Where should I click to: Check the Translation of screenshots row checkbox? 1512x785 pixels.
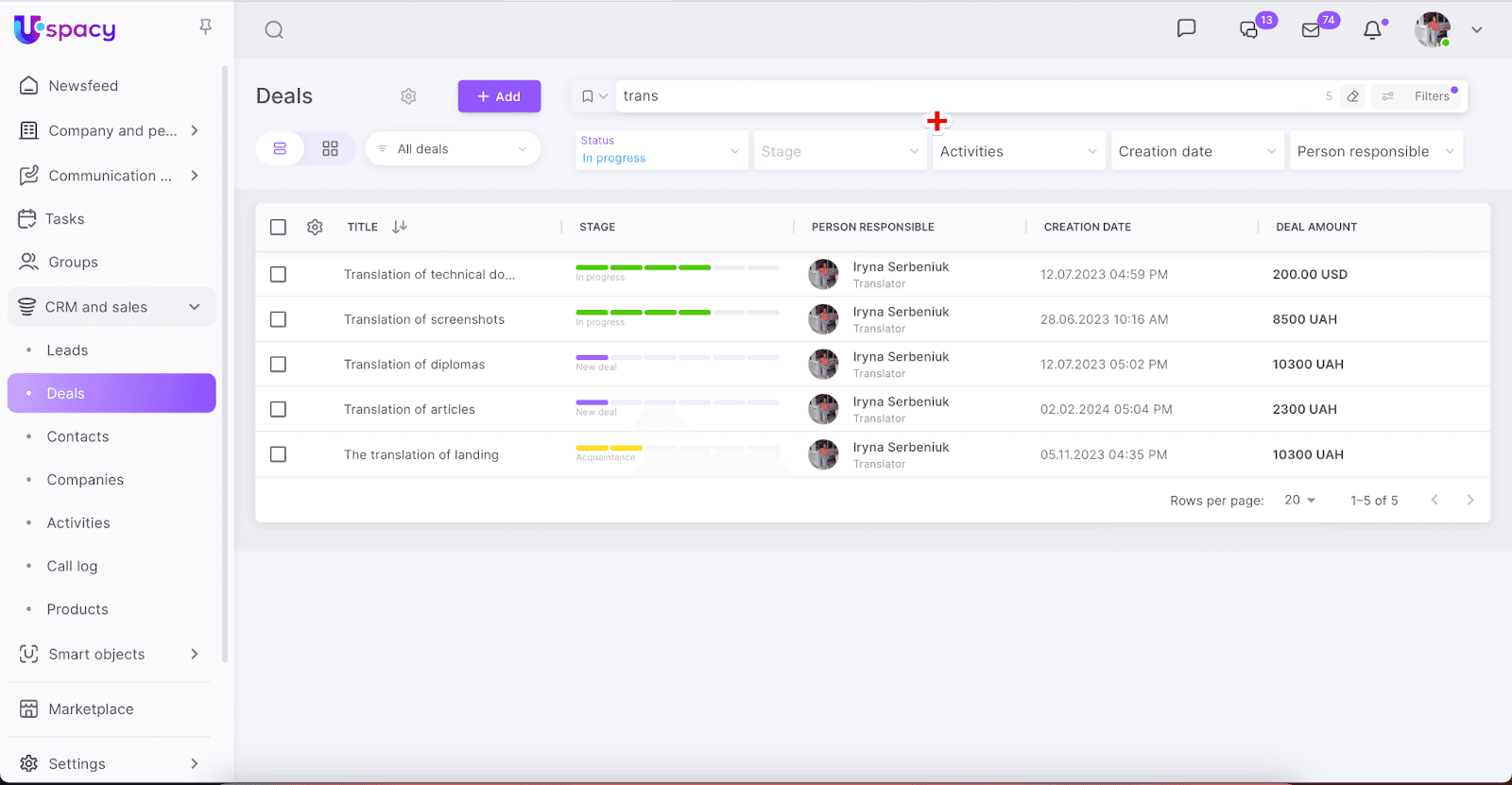[278, 319]
